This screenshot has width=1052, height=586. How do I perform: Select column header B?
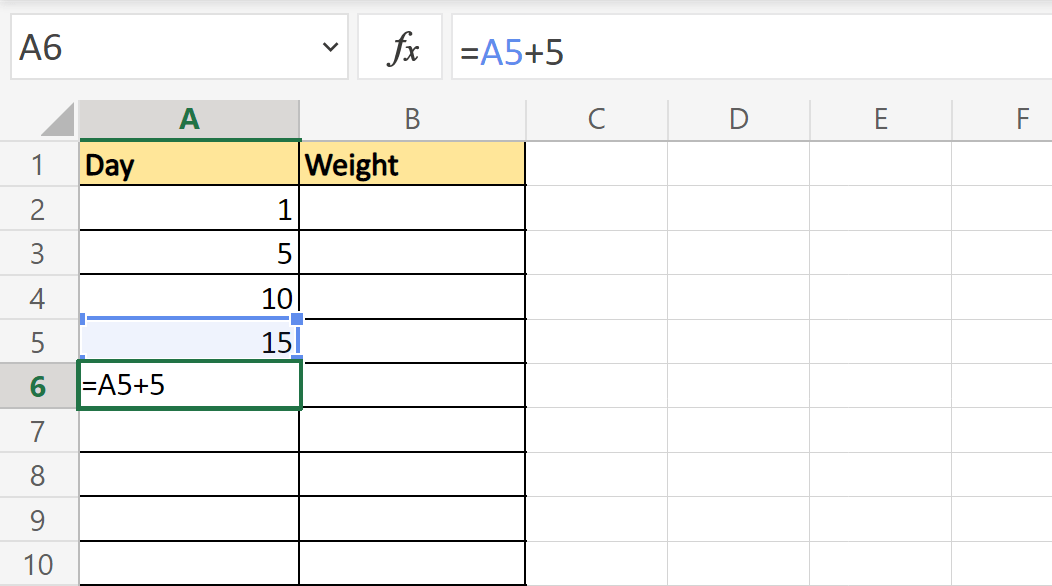click(x=412, y=118)
